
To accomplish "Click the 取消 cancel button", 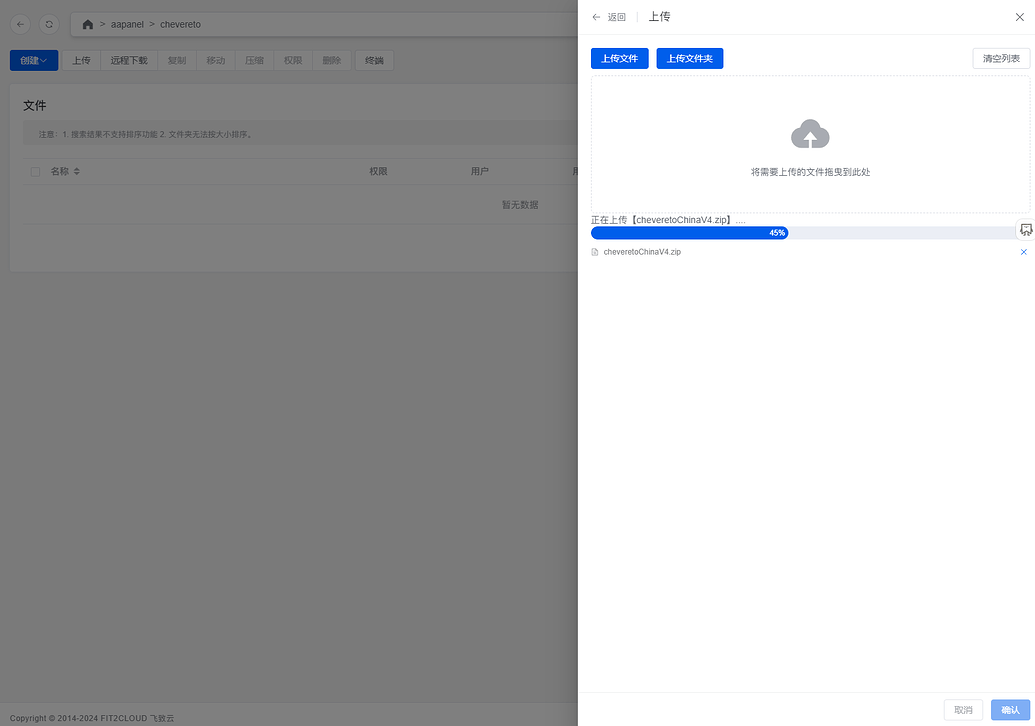I will click(x=963, y=710).
